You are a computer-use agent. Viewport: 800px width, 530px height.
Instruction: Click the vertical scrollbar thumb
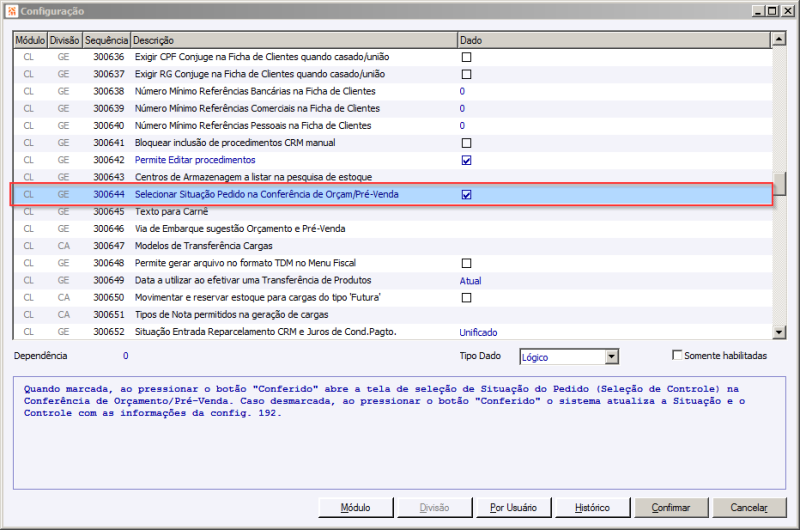pos(779,184)
